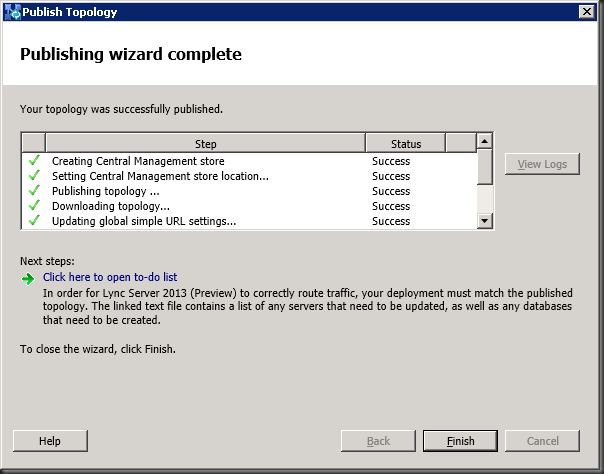Viewport: 604px width, 474px height.
Task: Open the Help for this wizard
Action: click(50, 441)
